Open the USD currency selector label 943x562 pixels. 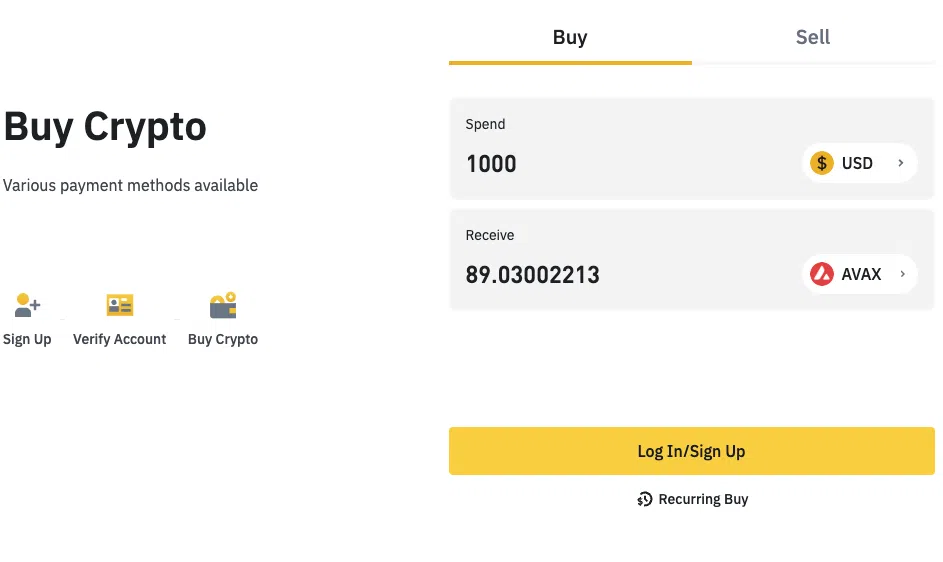pos(857,163)
